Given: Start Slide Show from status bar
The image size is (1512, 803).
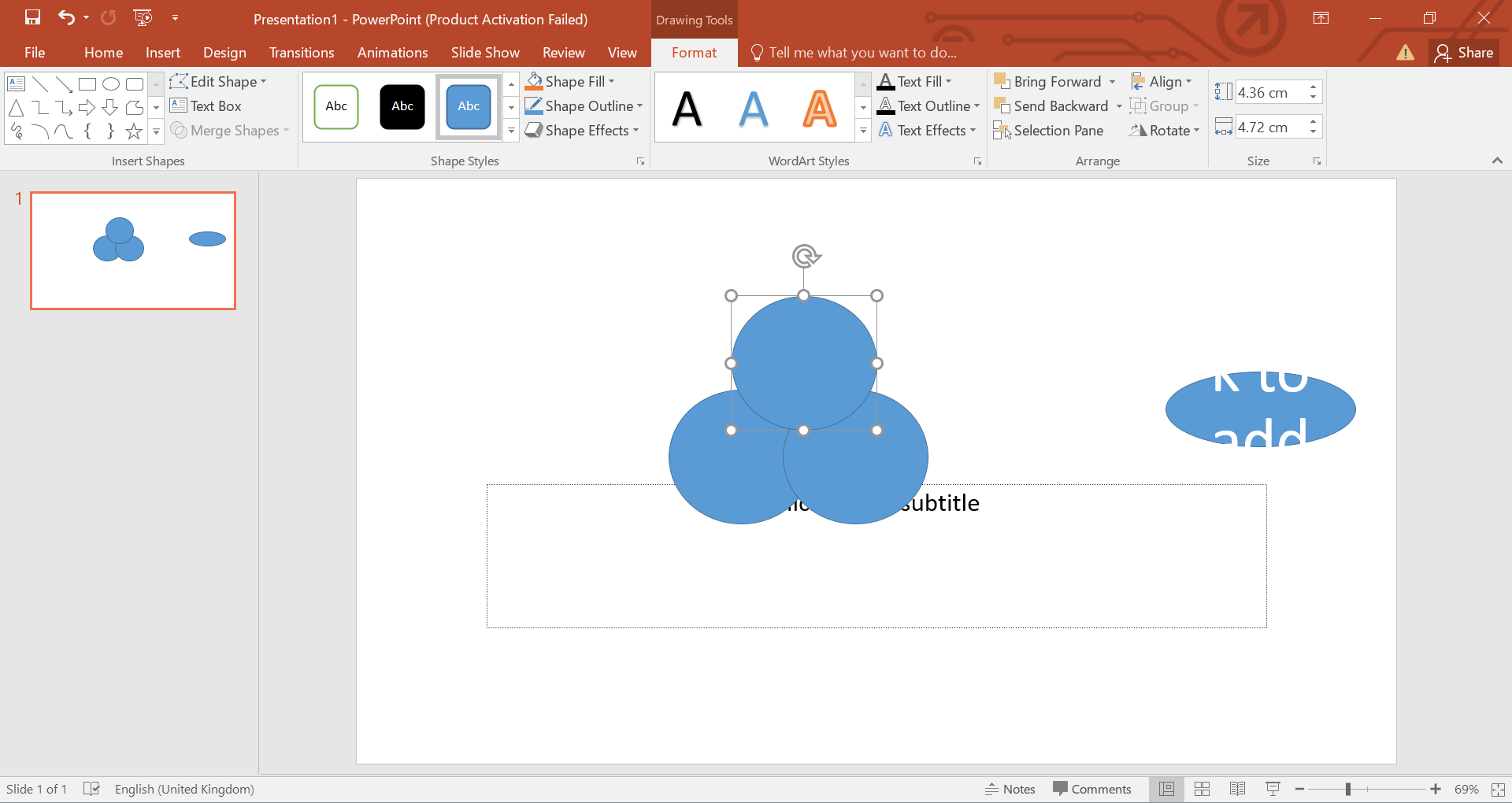Looking at the screenshot, I should (x=1273, y=789).
